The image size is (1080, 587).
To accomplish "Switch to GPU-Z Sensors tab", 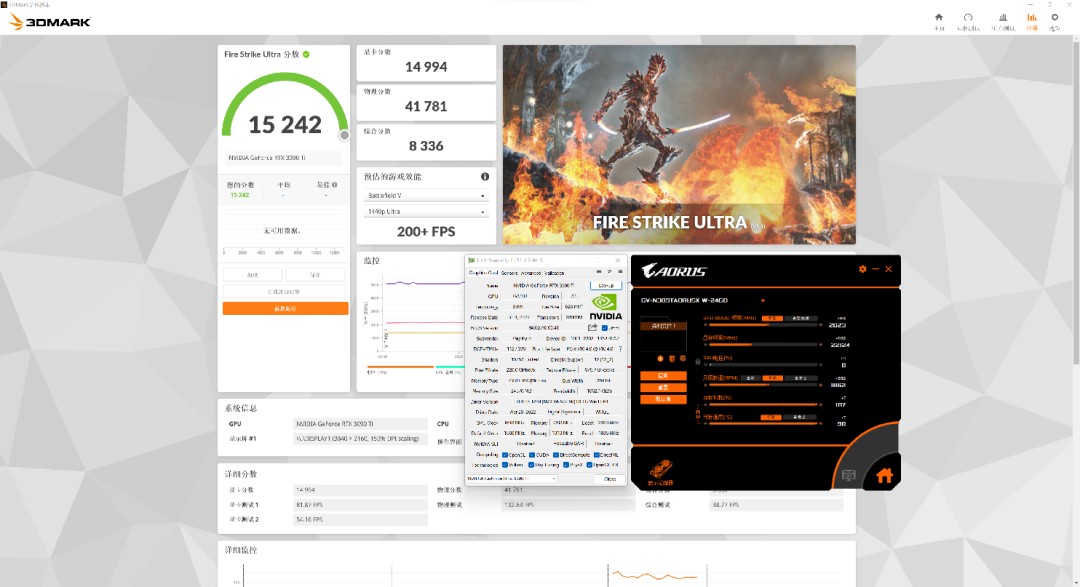I will 510,273.
